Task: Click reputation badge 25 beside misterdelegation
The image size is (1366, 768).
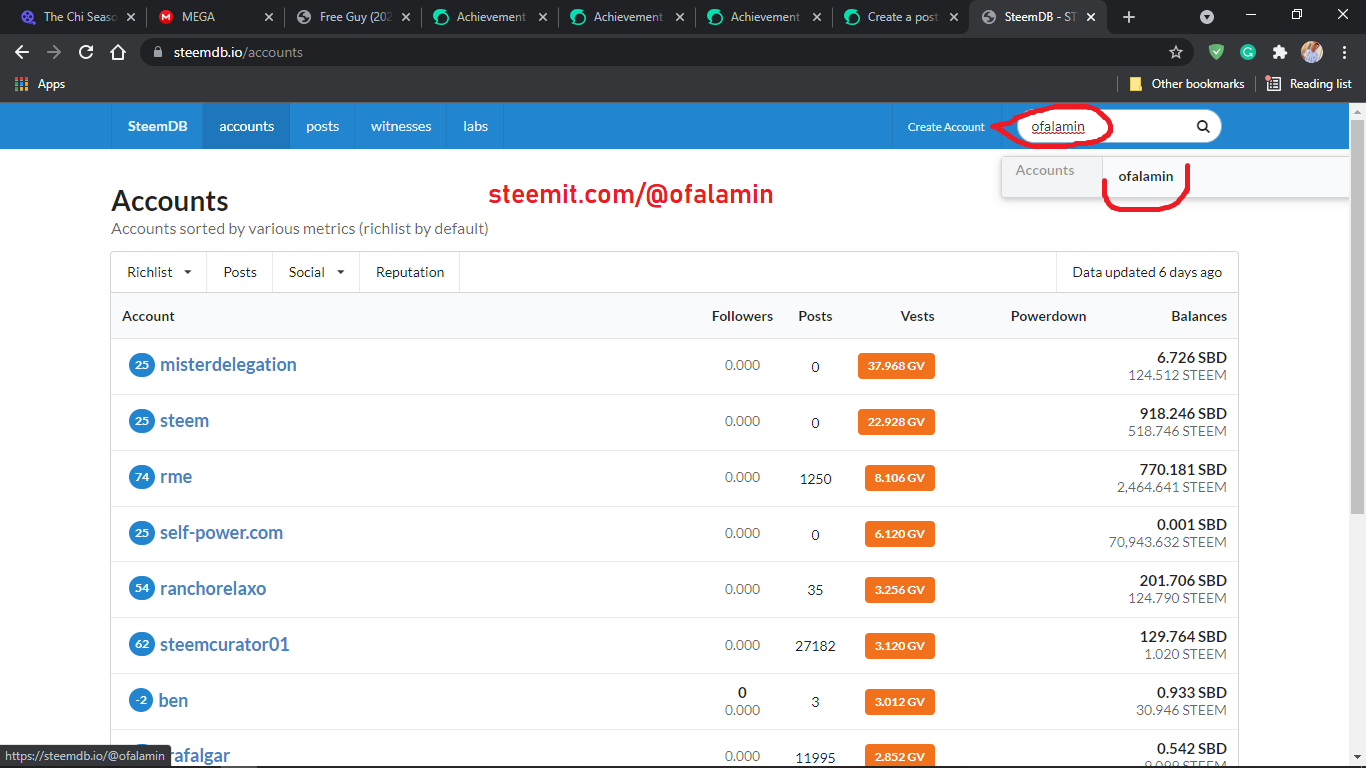Action: click(x=142, y=365)
